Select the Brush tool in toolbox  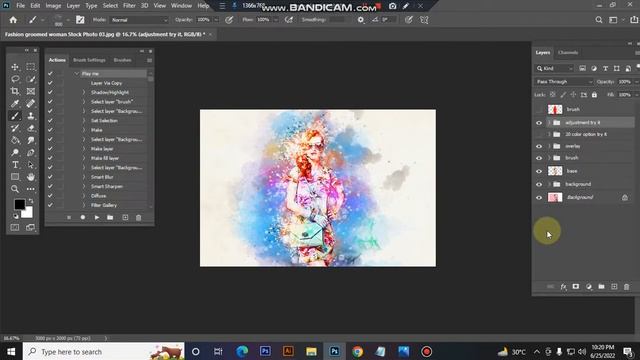[x=15, y=116]
